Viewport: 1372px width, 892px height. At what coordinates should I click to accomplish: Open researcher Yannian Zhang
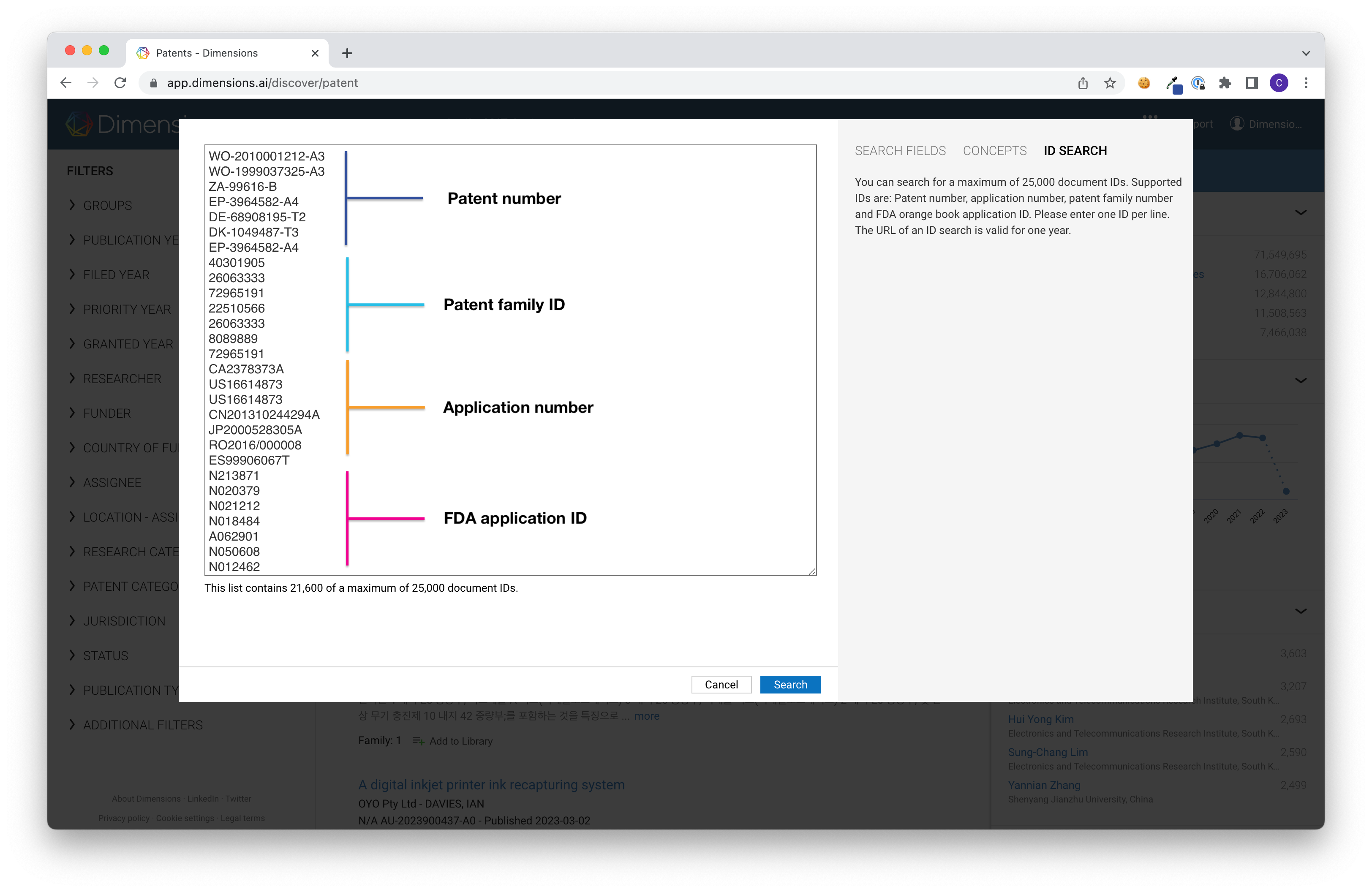1044,785
